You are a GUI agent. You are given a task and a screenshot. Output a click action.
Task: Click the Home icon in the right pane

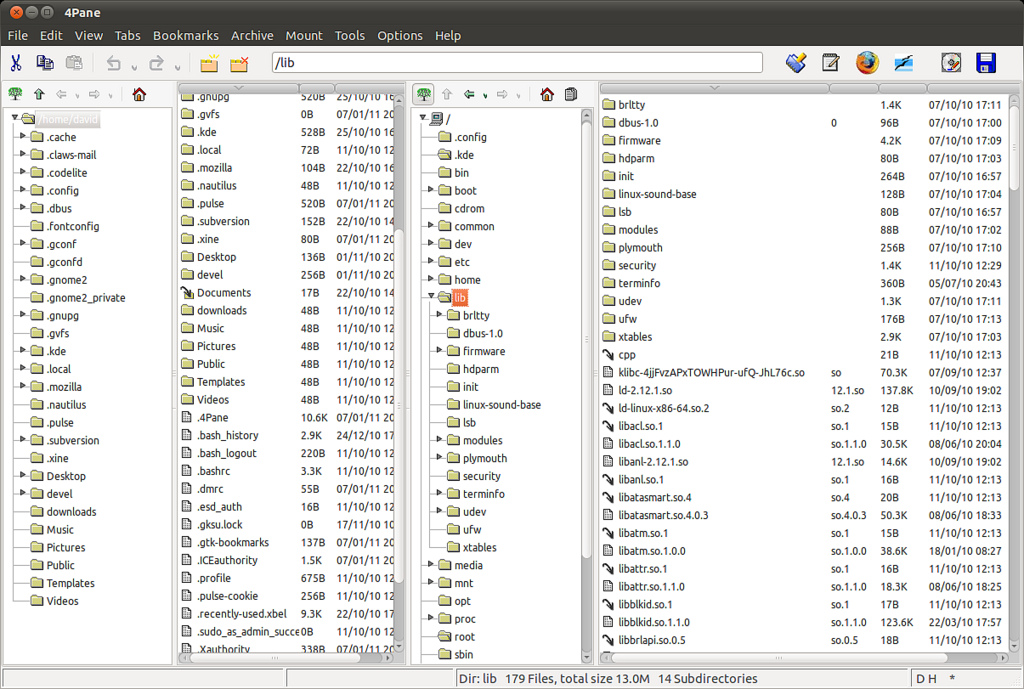click(546, 94)
